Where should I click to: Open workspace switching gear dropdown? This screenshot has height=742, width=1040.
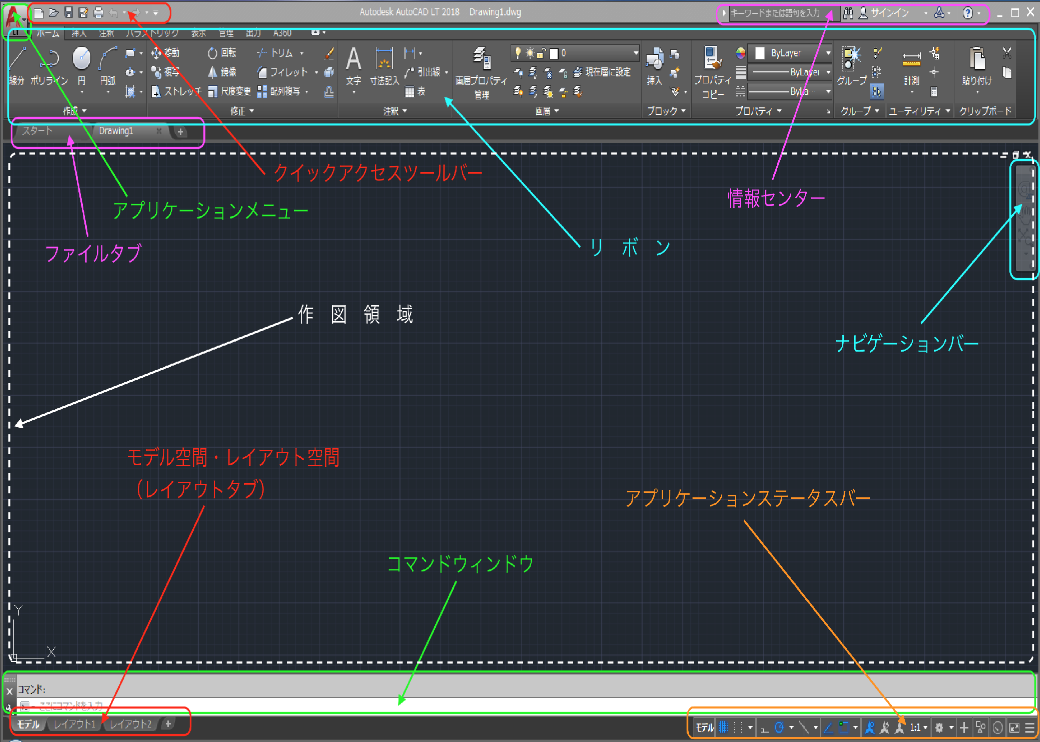[944, 727]
